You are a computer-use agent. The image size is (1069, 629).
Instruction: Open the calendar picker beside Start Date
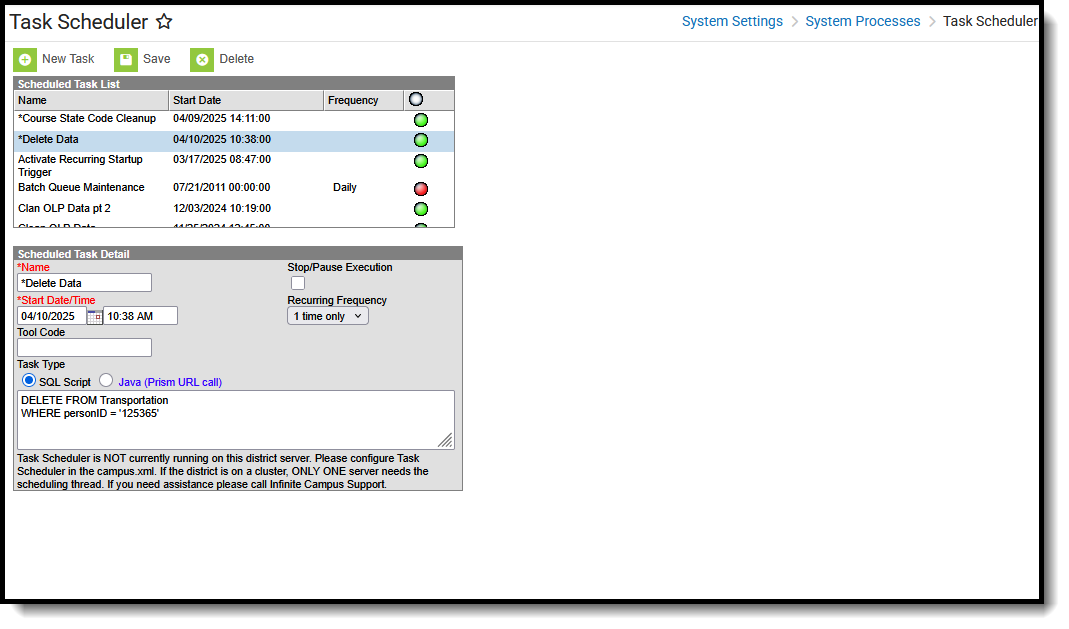(95, 316)
